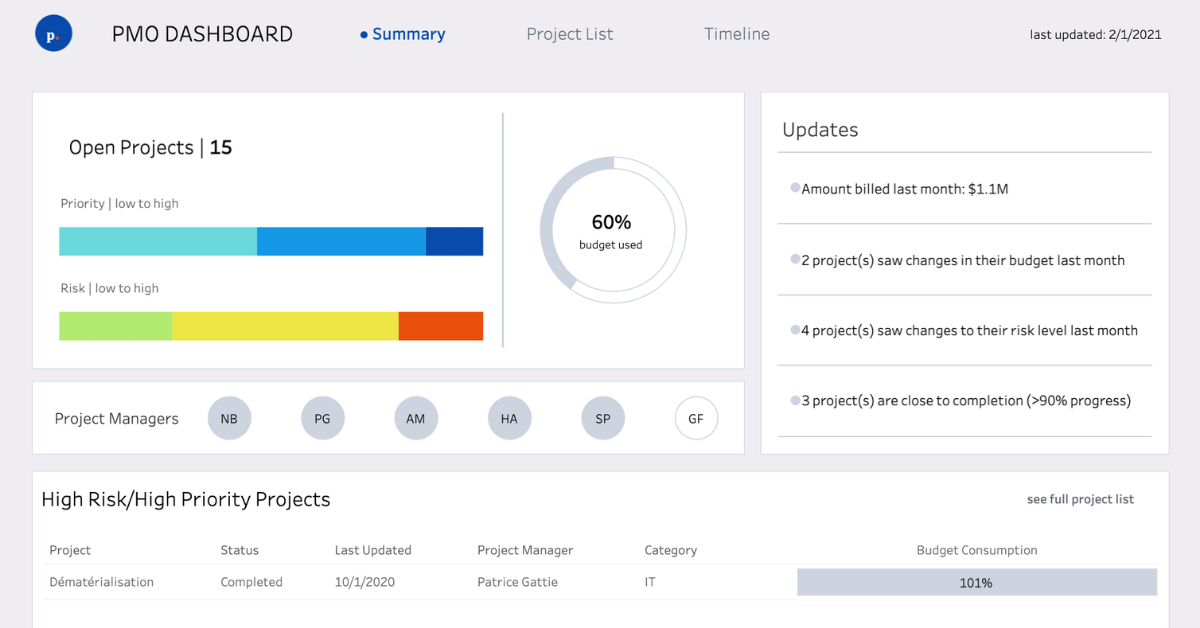Click bullet beside amount billed update
Image resolution: width=1200 pixels, height=628 pixels.
point(794,188)
